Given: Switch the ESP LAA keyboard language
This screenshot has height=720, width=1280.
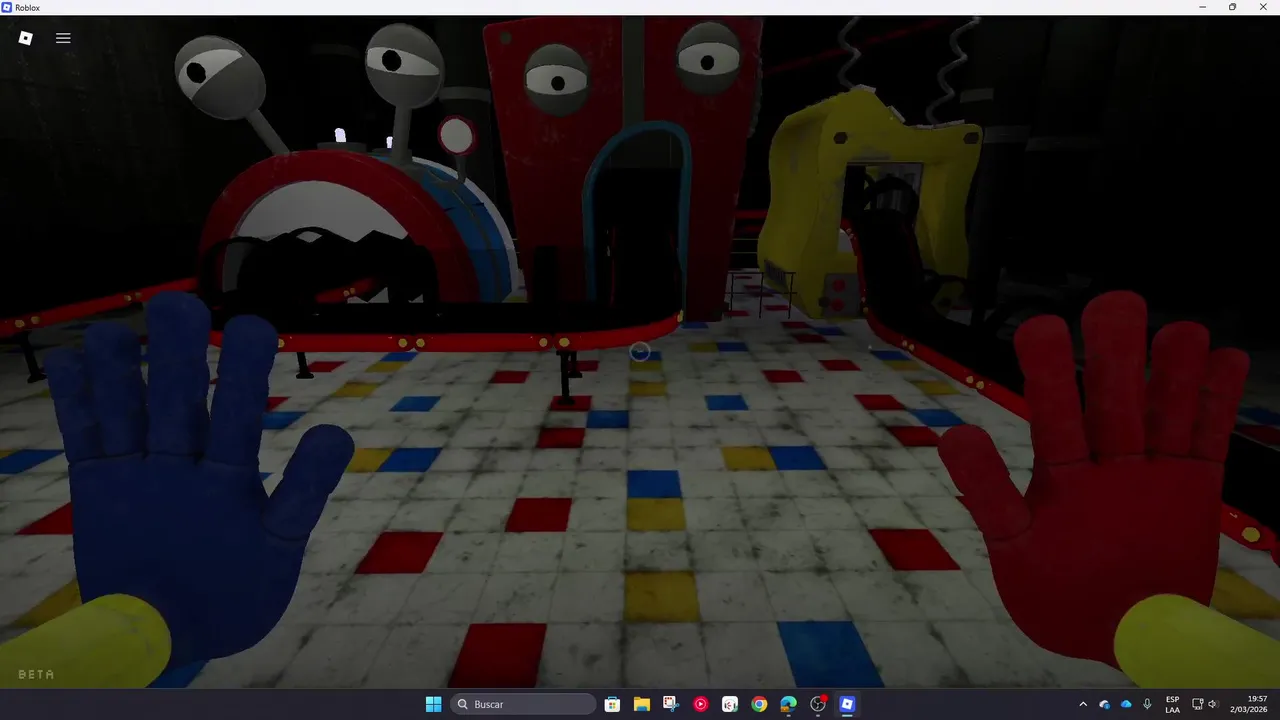Looking at the screenshot, I should click(1172, 704).
